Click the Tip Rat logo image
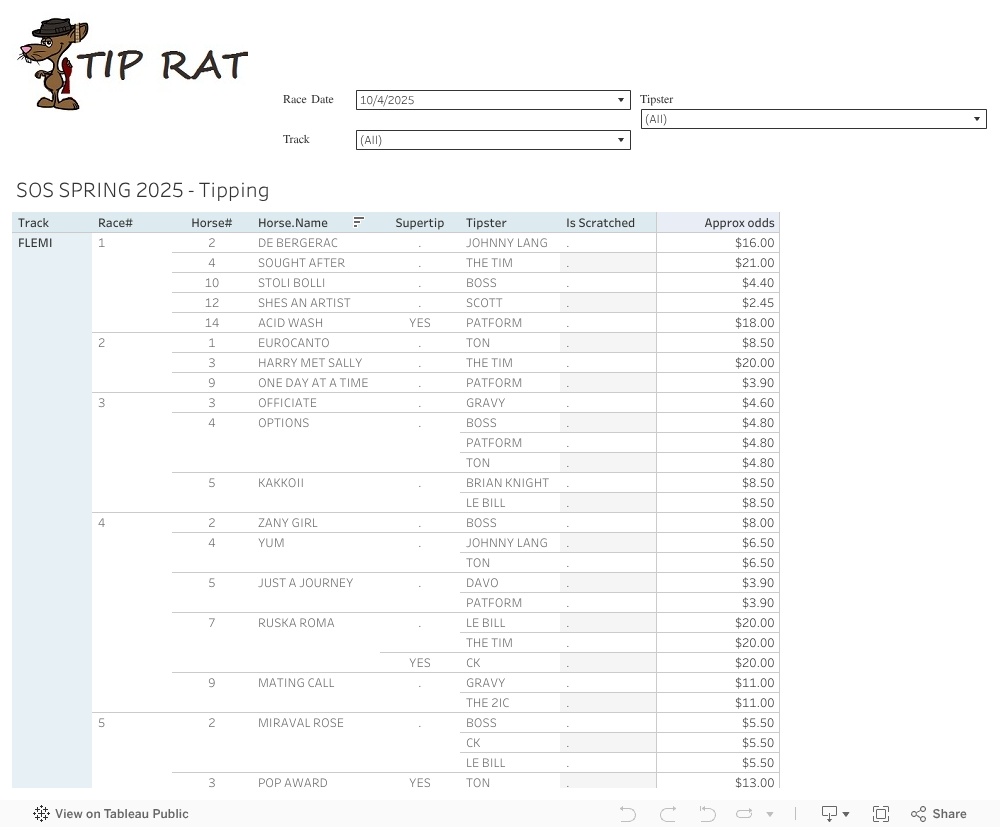Screen dimensions: 1000x827 pos(133,64)
